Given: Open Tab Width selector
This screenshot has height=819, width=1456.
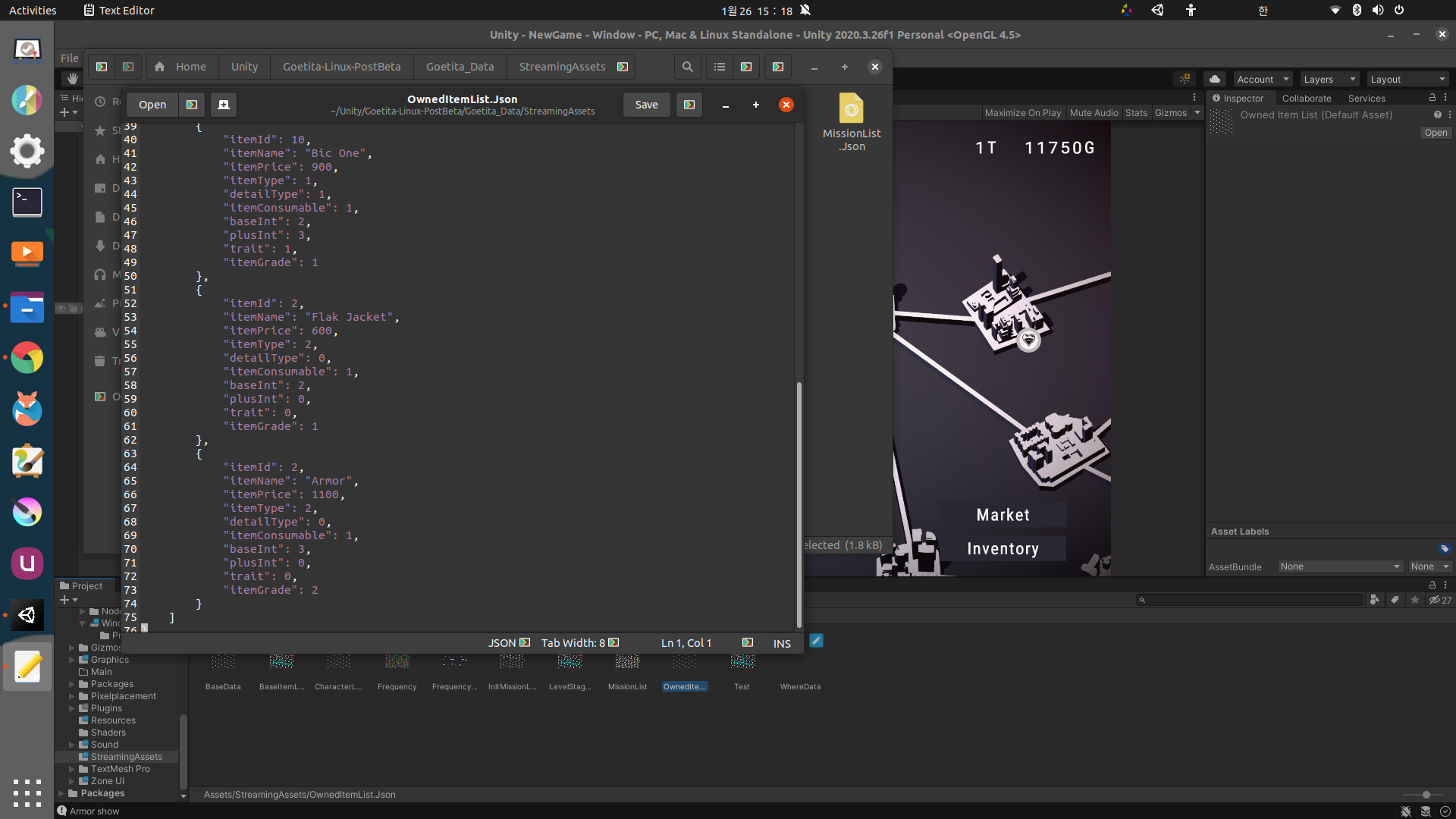Looking at the screenshot, I should 580,643.
